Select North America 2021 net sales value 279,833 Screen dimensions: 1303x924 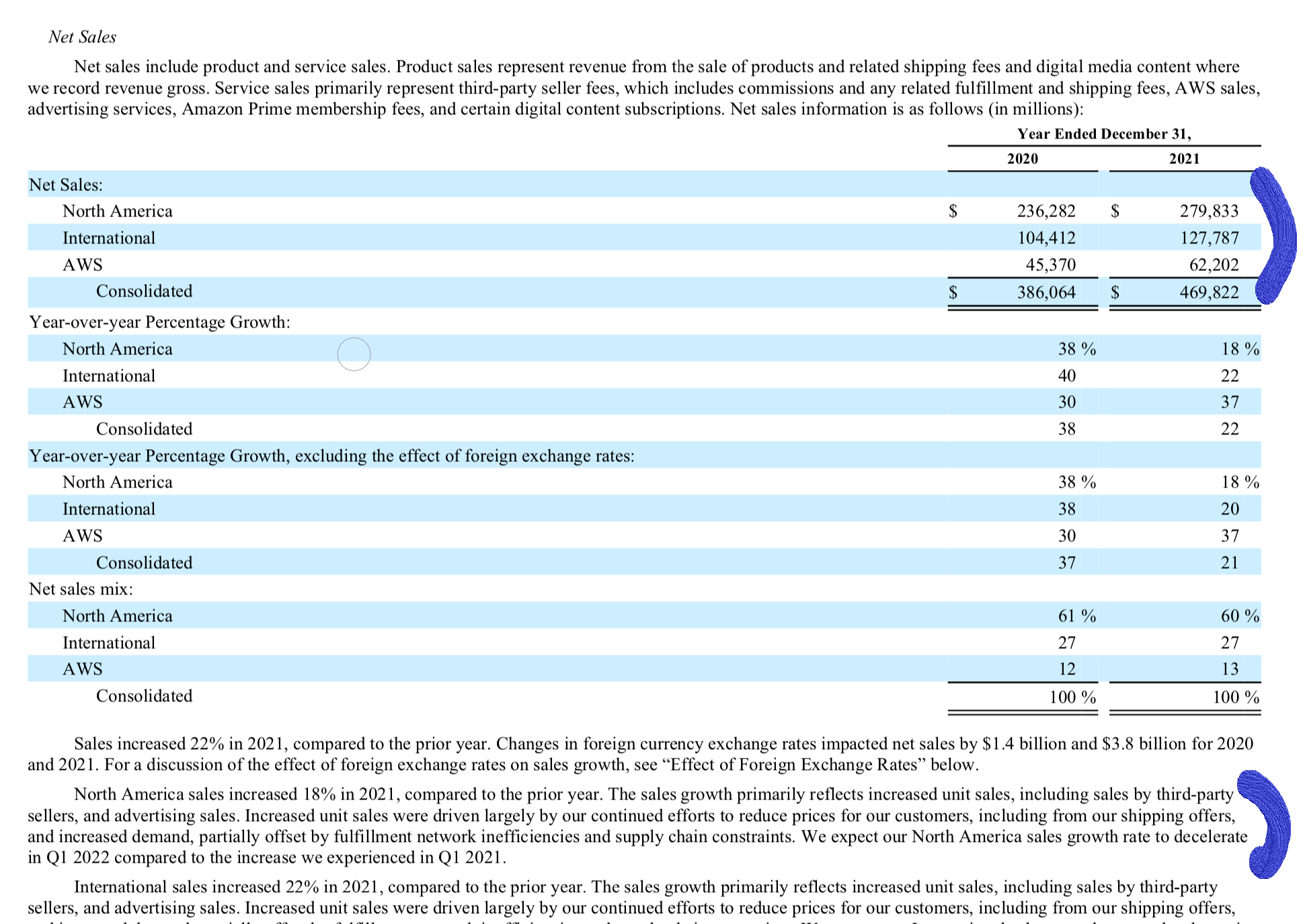point(1209,211)
